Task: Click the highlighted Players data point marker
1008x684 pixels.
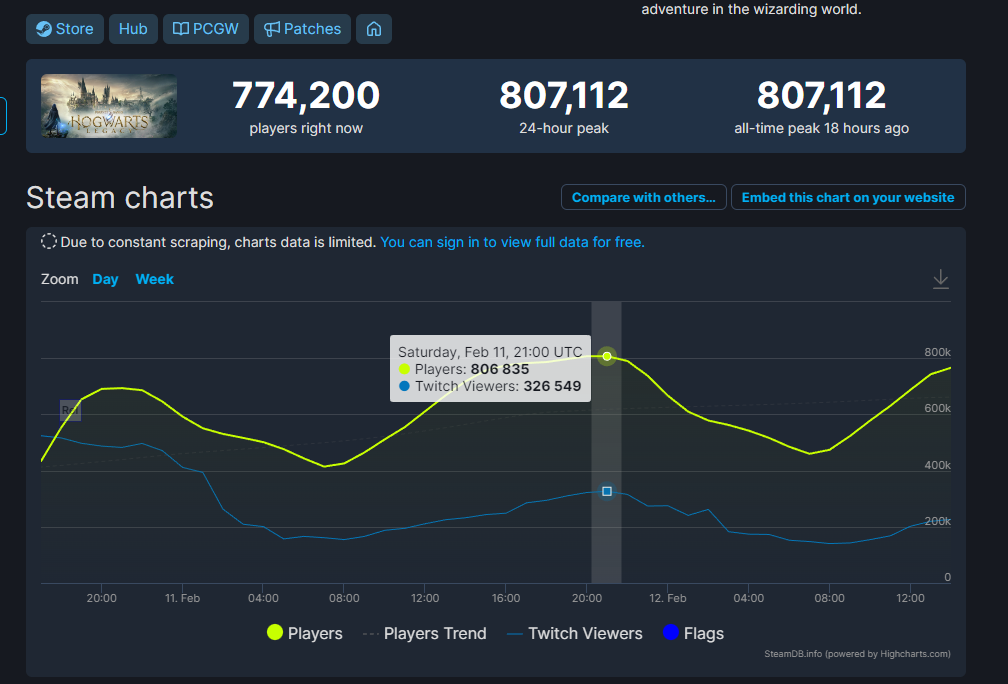Action: point(607,356)
